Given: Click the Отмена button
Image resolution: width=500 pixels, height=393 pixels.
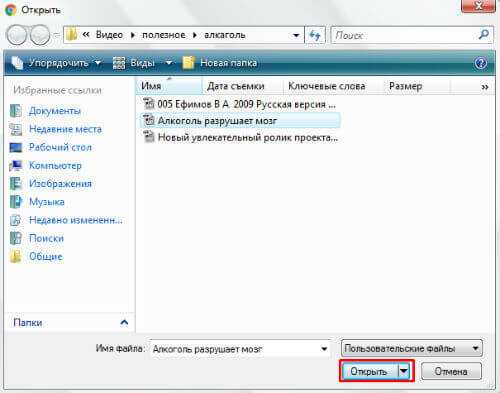Looking at the screenshot, I should 451,371.
